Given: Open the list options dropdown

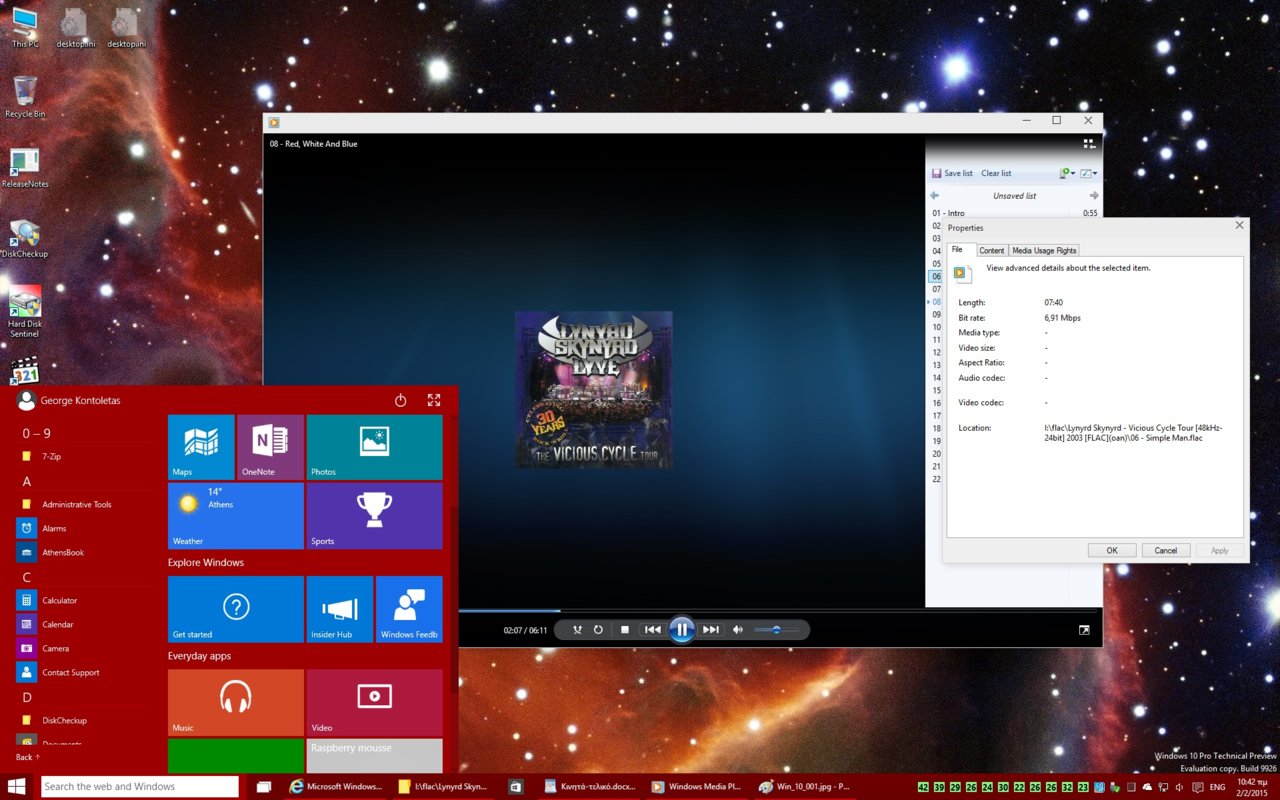Looking at the screenshot, I should click(x=1088, y=173).
